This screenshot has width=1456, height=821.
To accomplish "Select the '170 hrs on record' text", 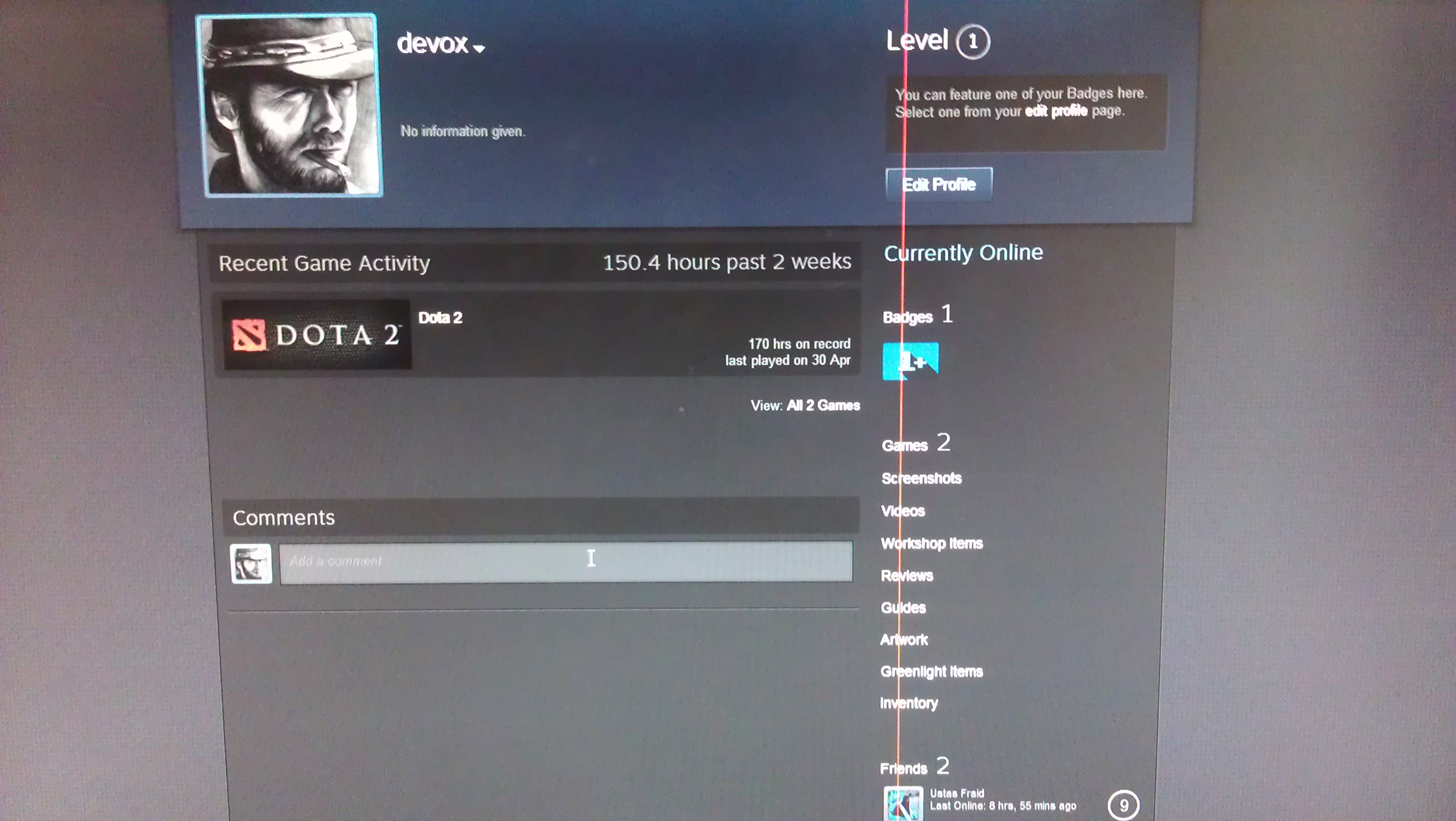I will pyautogui.click(x=799, y=344).
